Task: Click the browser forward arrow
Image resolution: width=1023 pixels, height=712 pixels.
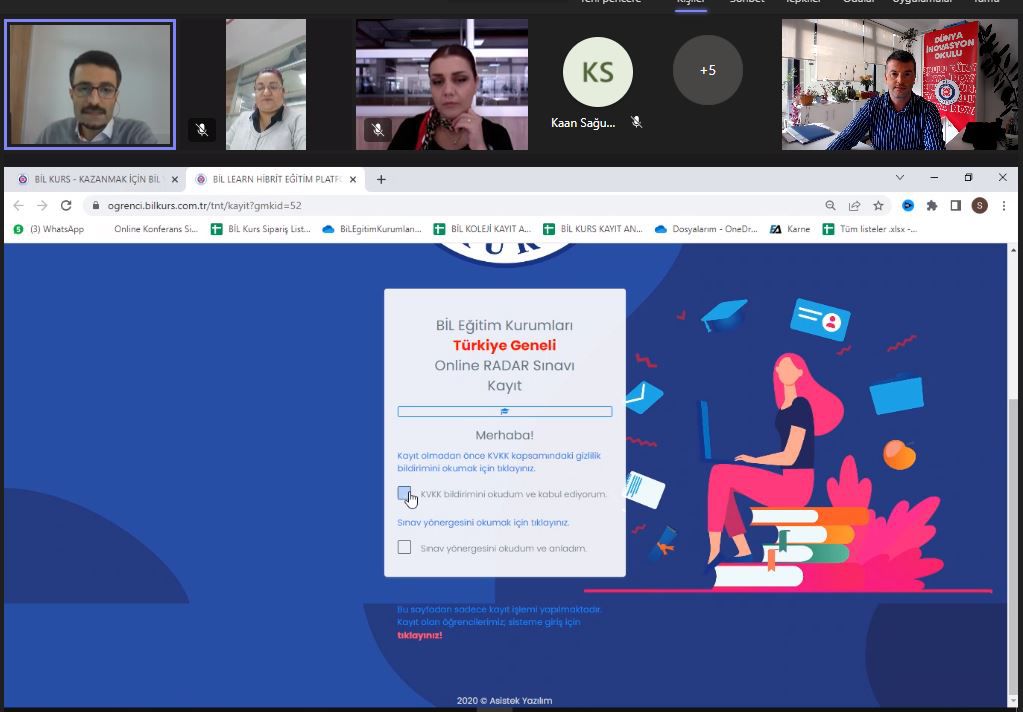Action: pos(42,206)
